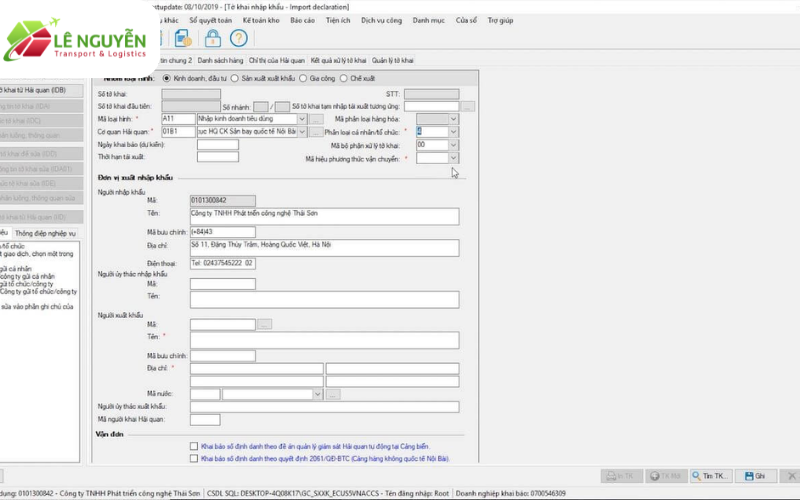Click browse button for tờ khai tạm nhập

tap(468, 107)
